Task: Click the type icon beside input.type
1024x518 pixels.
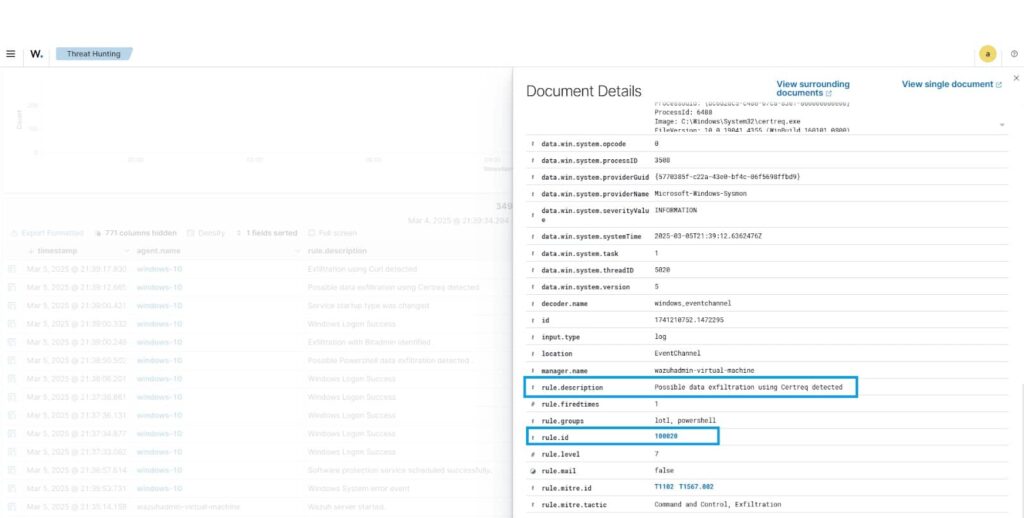Action: (533, 337)
